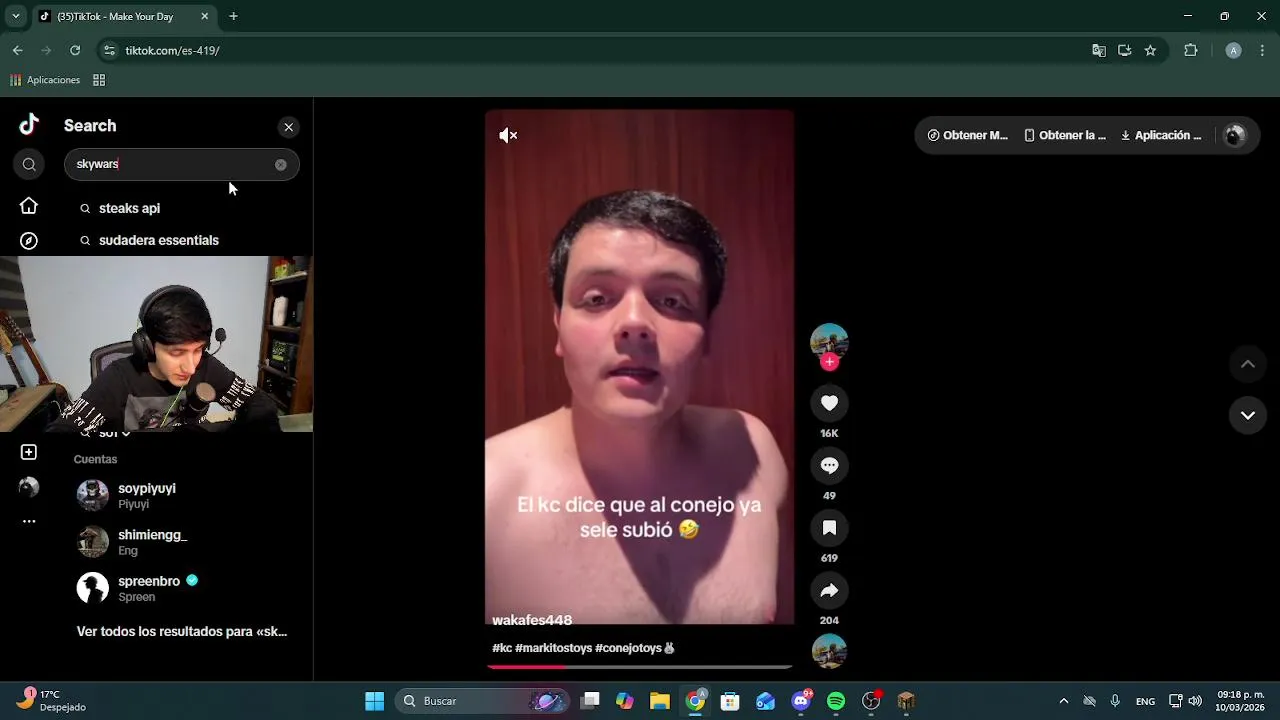Click the address bar URL
This screenshot has width=1280, height=720.
tap(172, 50)
